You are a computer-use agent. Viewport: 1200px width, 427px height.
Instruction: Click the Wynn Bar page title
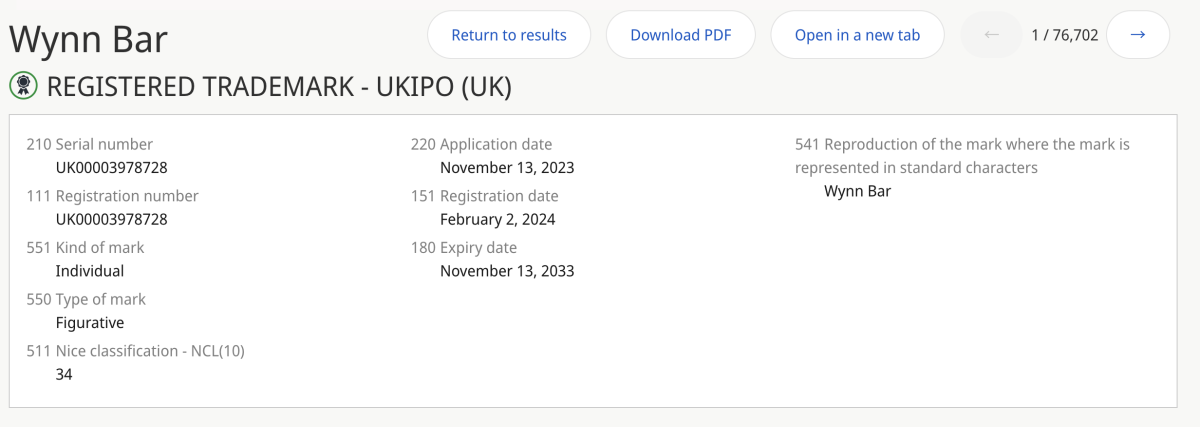pos(88,39)
